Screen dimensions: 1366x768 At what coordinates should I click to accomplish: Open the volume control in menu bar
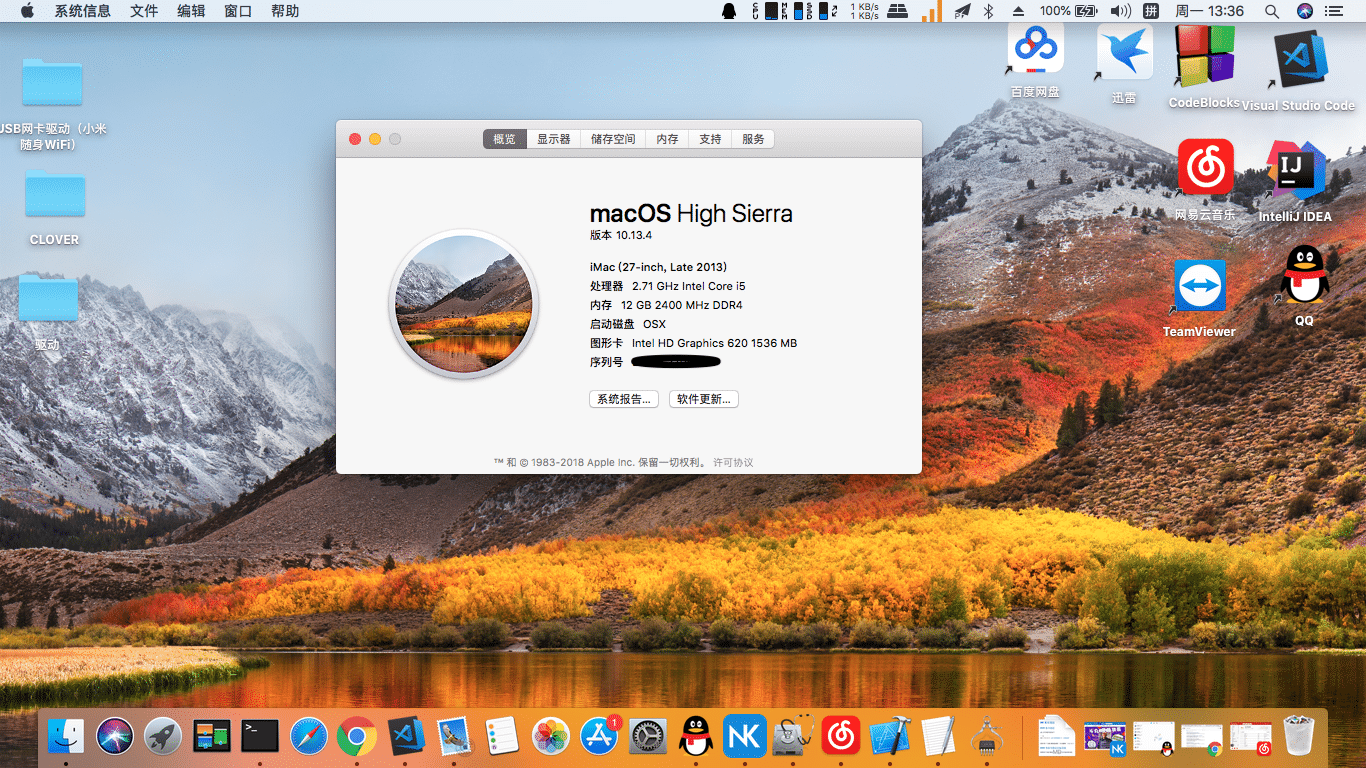click(x=1121, y=11)
